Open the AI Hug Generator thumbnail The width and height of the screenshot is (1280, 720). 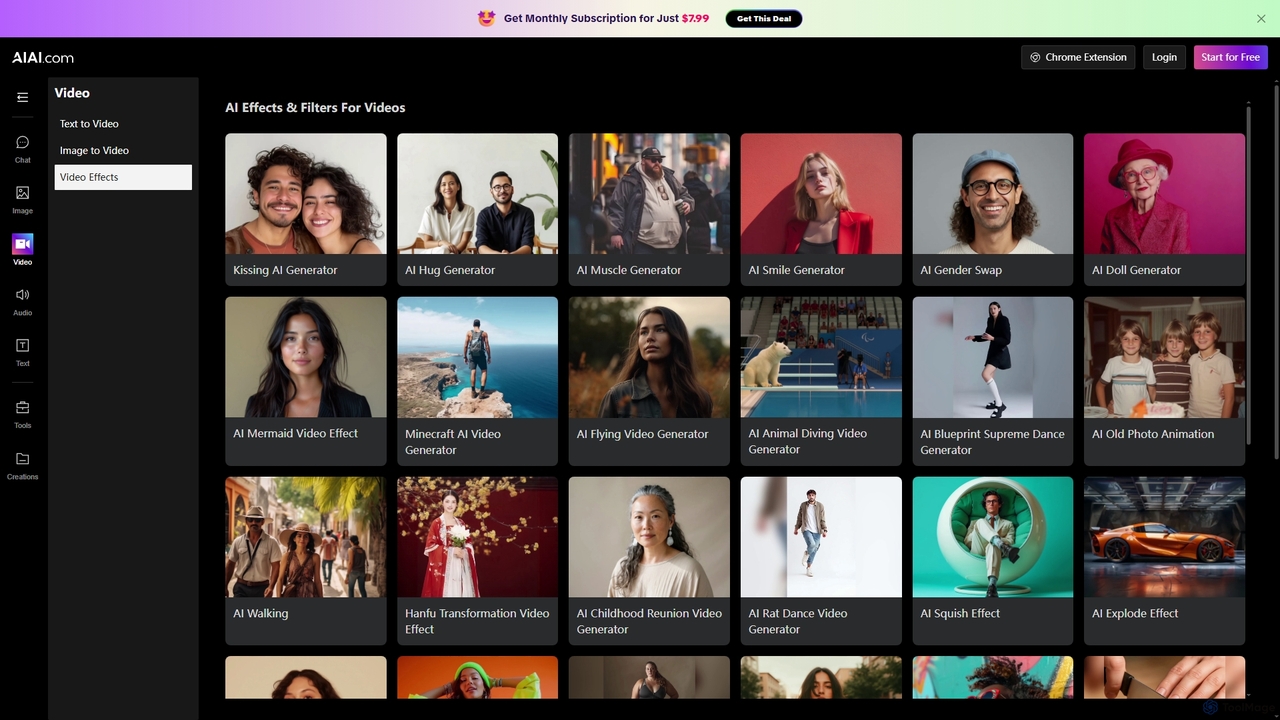[x=477, y=194]
